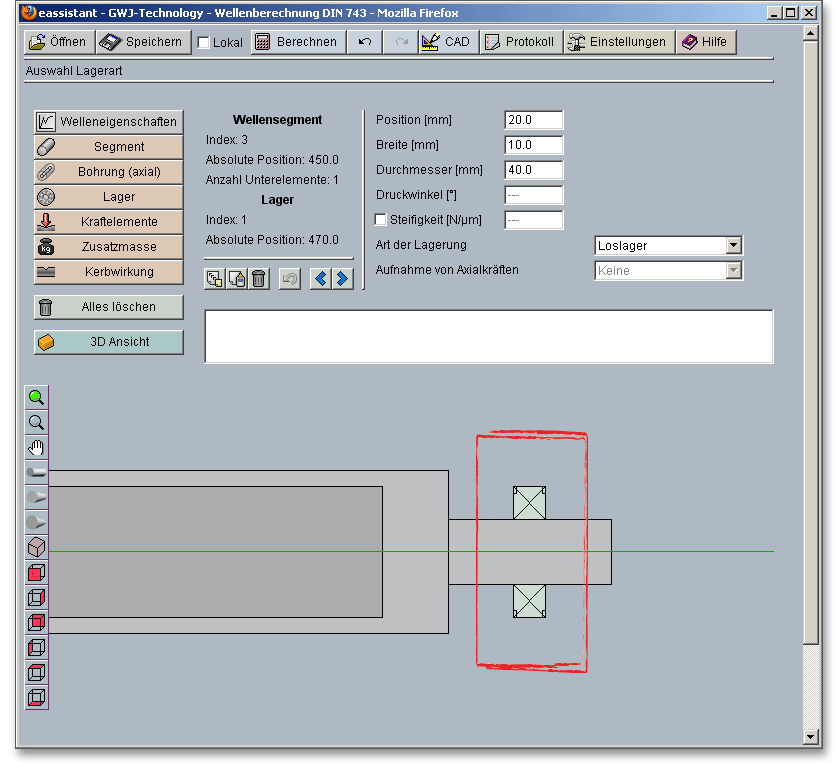
Task: Click the green zoom magnifier icon
Action: click(x=37, y=397)
